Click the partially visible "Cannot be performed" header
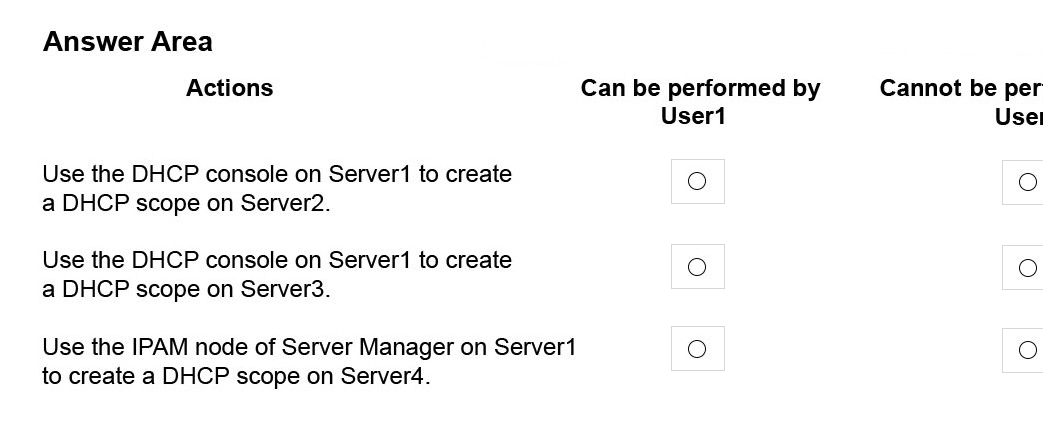The height and width of the screenshot is (447, 1043). pyautogui.click(x=961, y=102)
